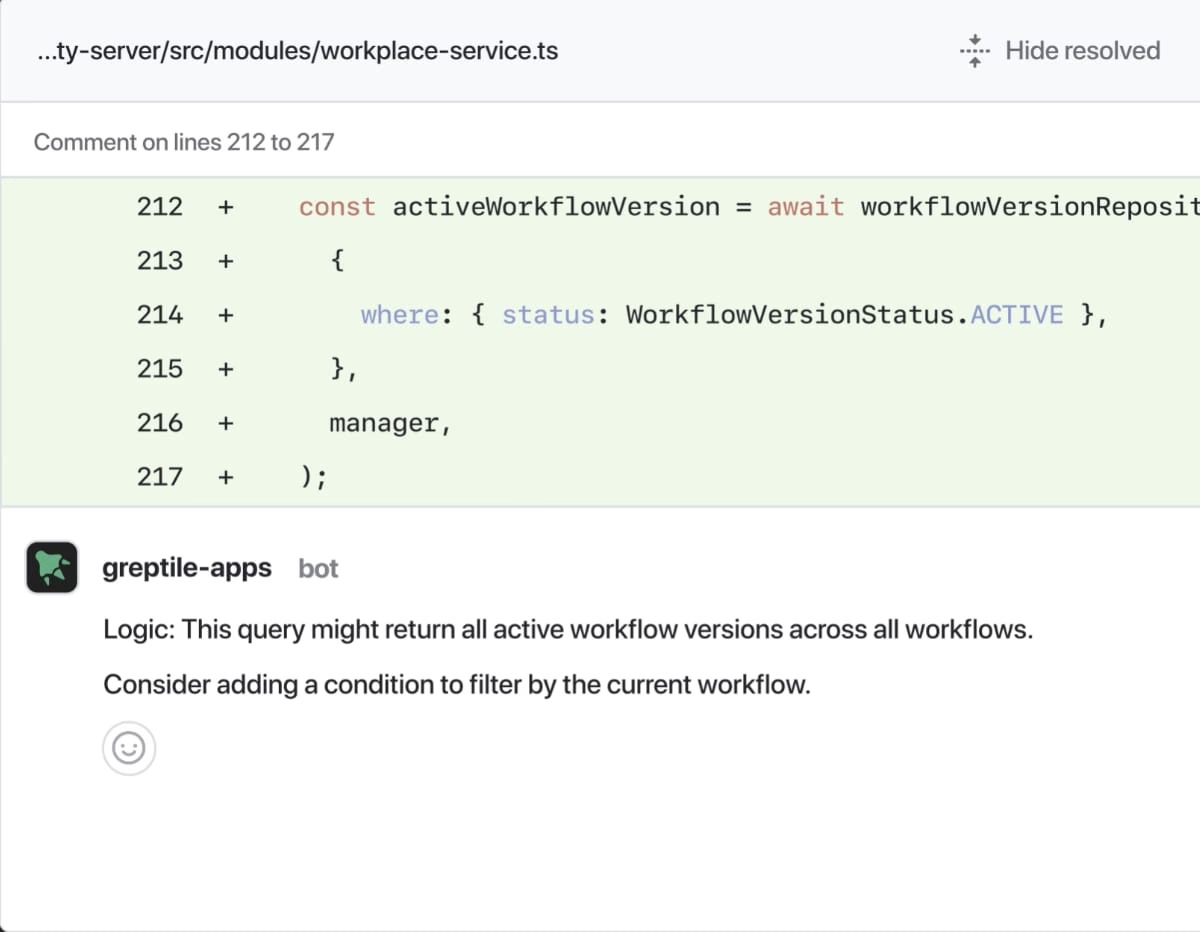Click the bot label next to greptile-apps
The image size is (1200, 932).
(318, 568)
